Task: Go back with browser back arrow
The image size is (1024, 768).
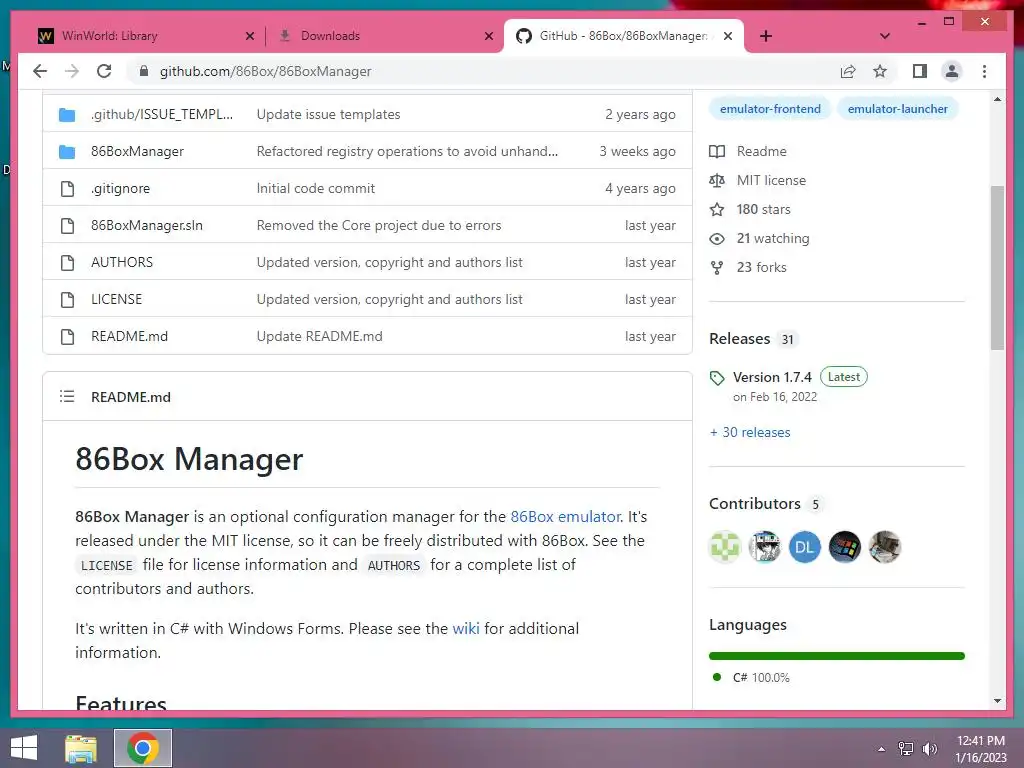Action: [x=40, y=71]
